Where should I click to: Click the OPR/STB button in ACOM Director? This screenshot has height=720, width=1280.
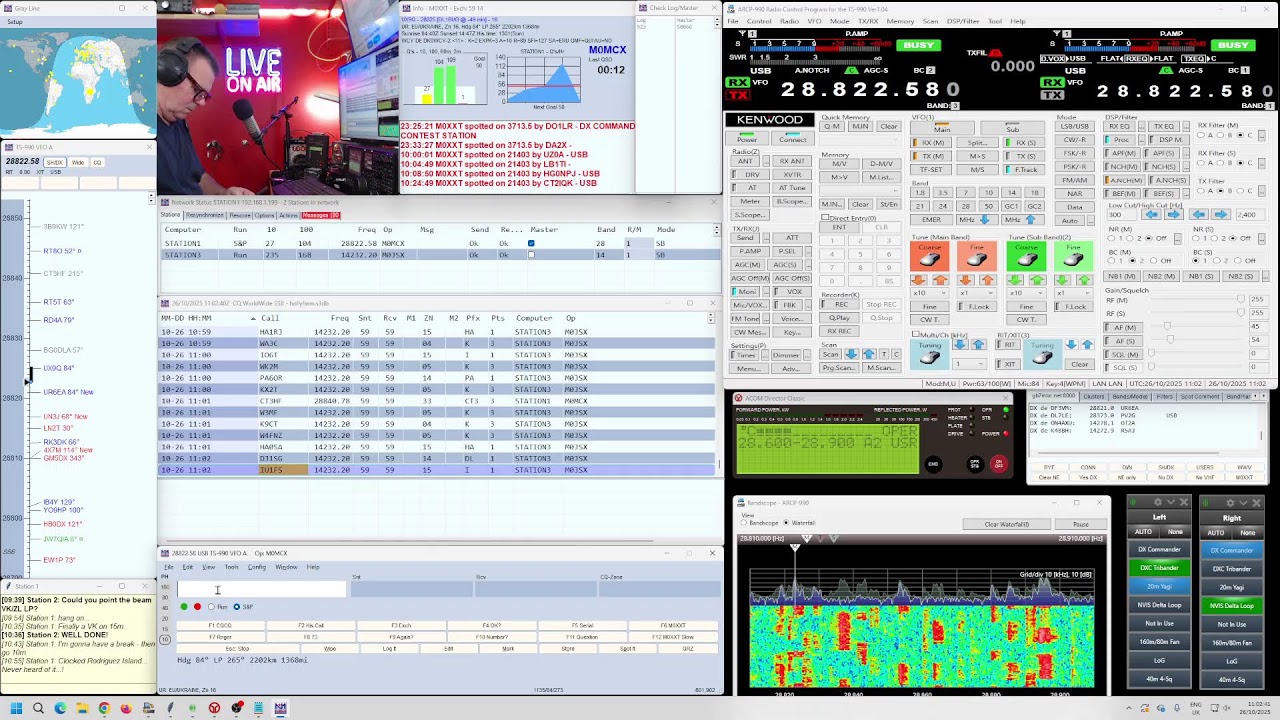point(975,464)
